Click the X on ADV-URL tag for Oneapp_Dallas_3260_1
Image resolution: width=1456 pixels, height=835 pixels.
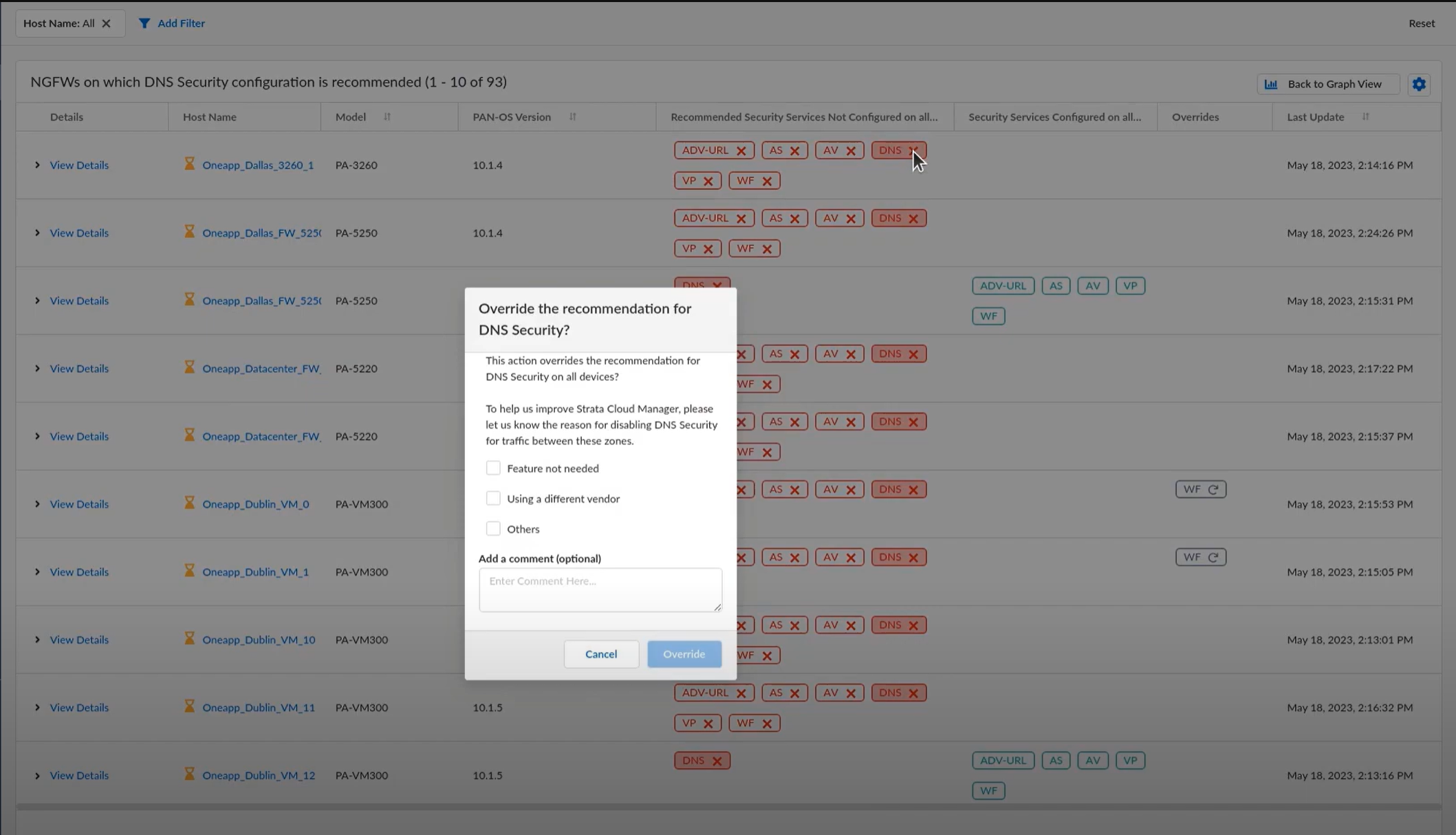[x=741, y=151]
